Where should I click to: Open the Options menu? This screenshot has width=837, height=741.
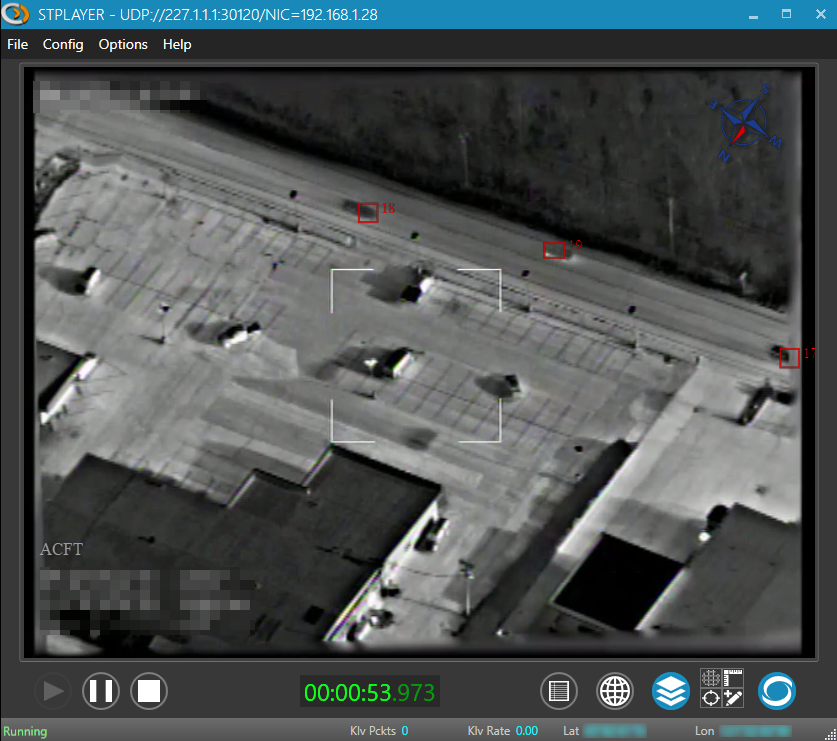[x=123, y=45]
